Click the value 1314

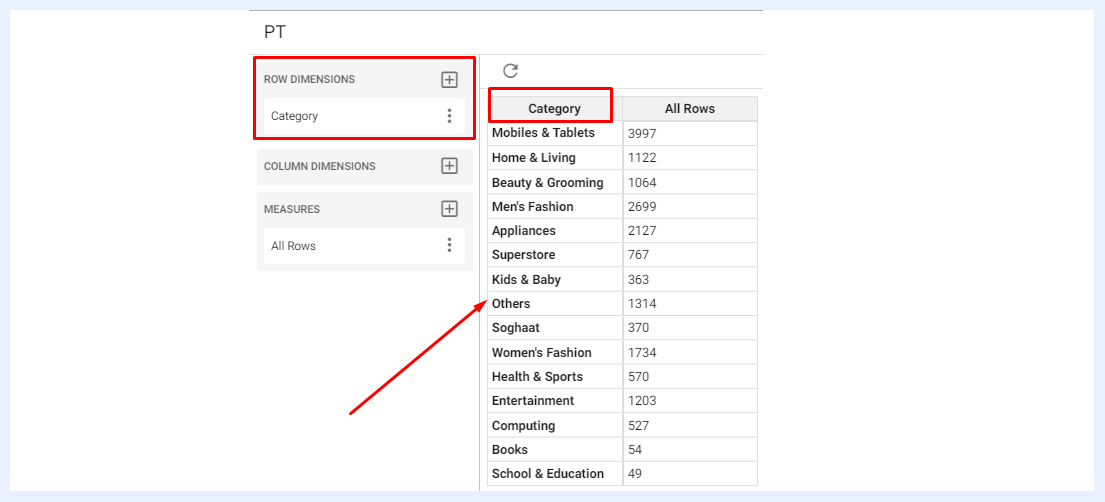(642, 304)
